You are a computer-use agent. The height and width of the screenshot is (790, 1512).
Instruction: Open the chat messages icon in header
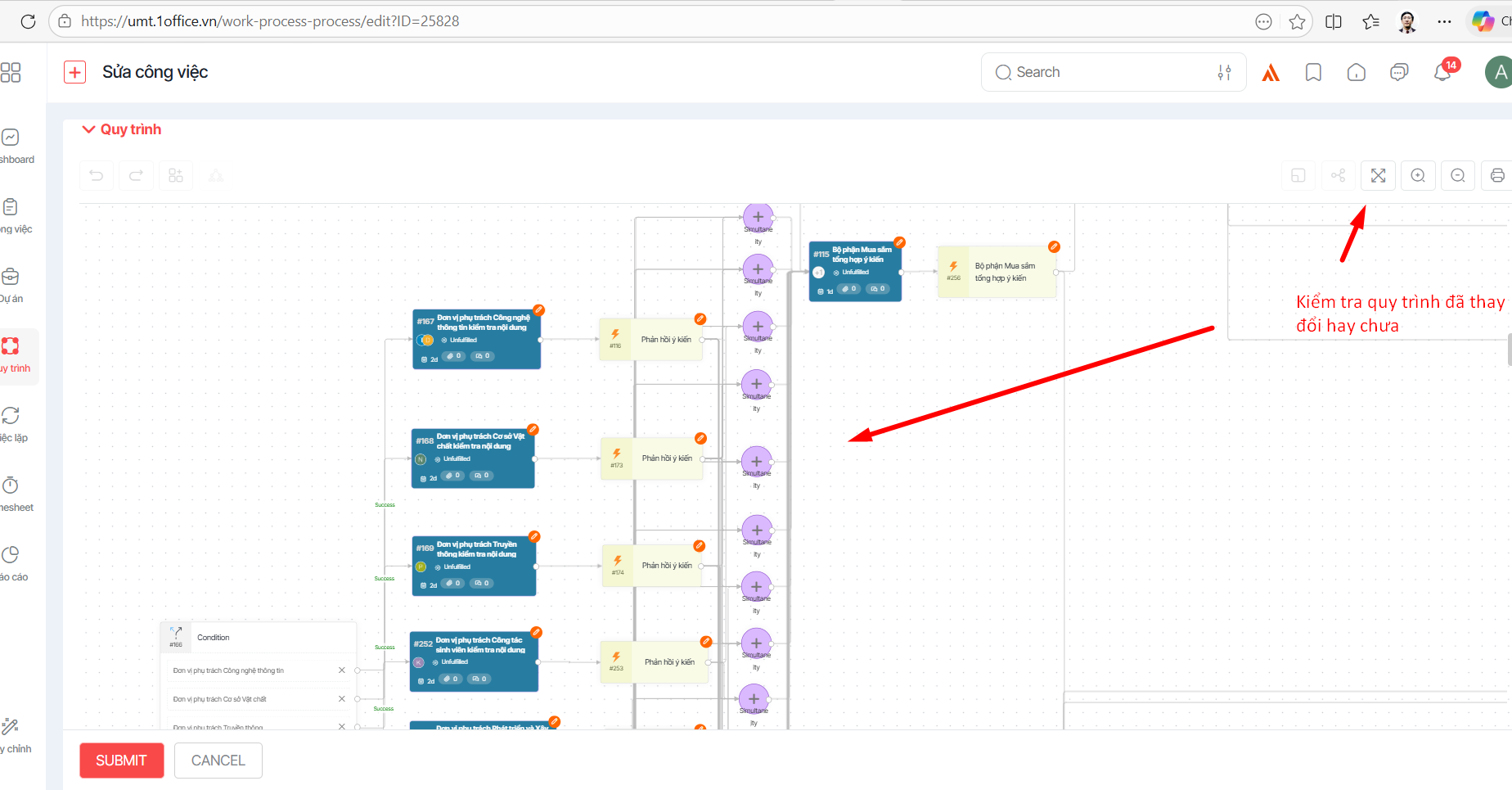click(1399, 72)
